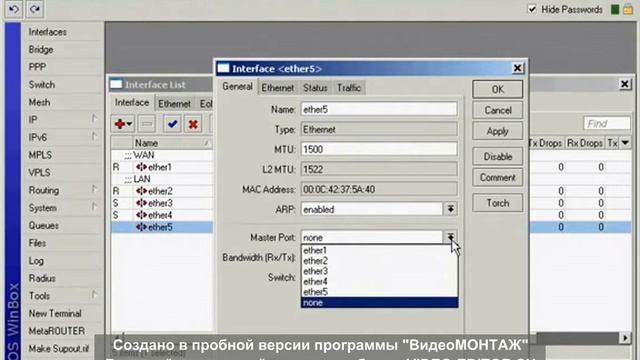
Task: Click Make Supout.rif in sidebar
Action: click(59, 349)
